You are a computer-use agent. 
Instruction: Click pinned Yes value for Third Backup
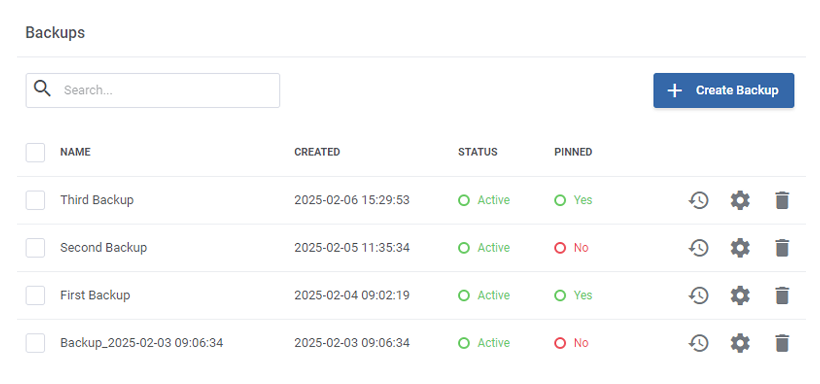click(x=573, y=200)
